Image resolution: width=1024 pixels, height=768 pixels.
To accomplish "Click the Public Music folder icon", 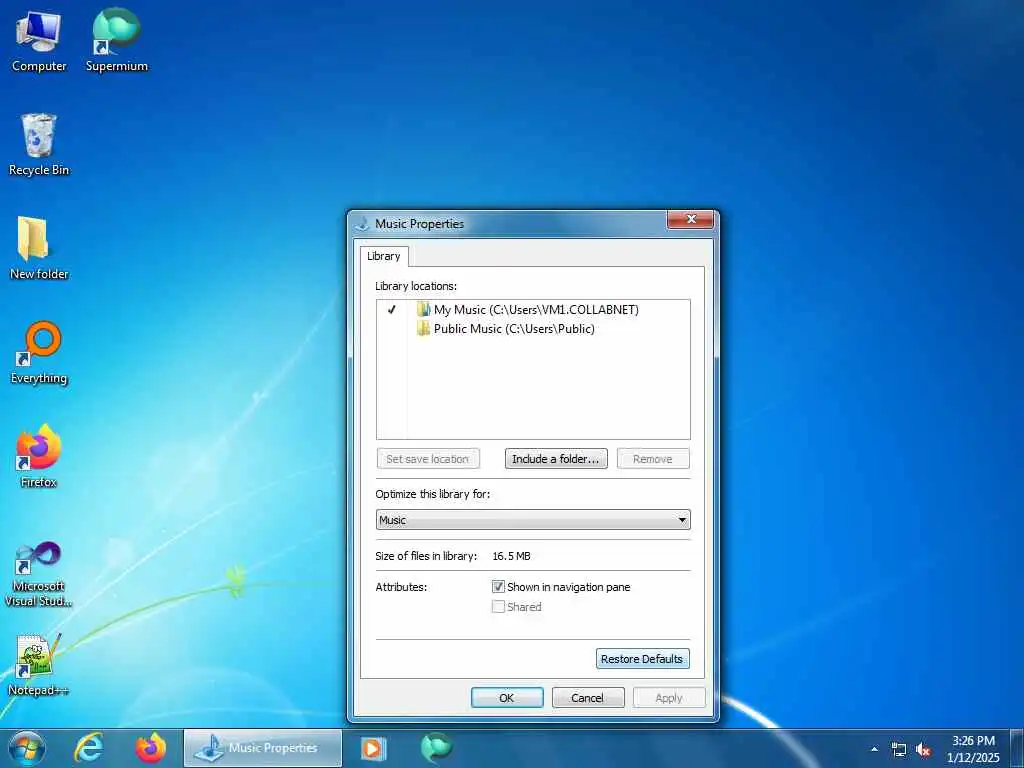I will 423,328.
